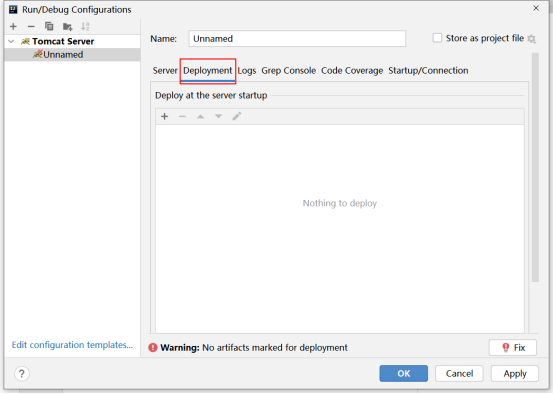The height and width of the screenshot is (394, 553).
Task: Open the Deployment tab
Action: pos(208,71)
